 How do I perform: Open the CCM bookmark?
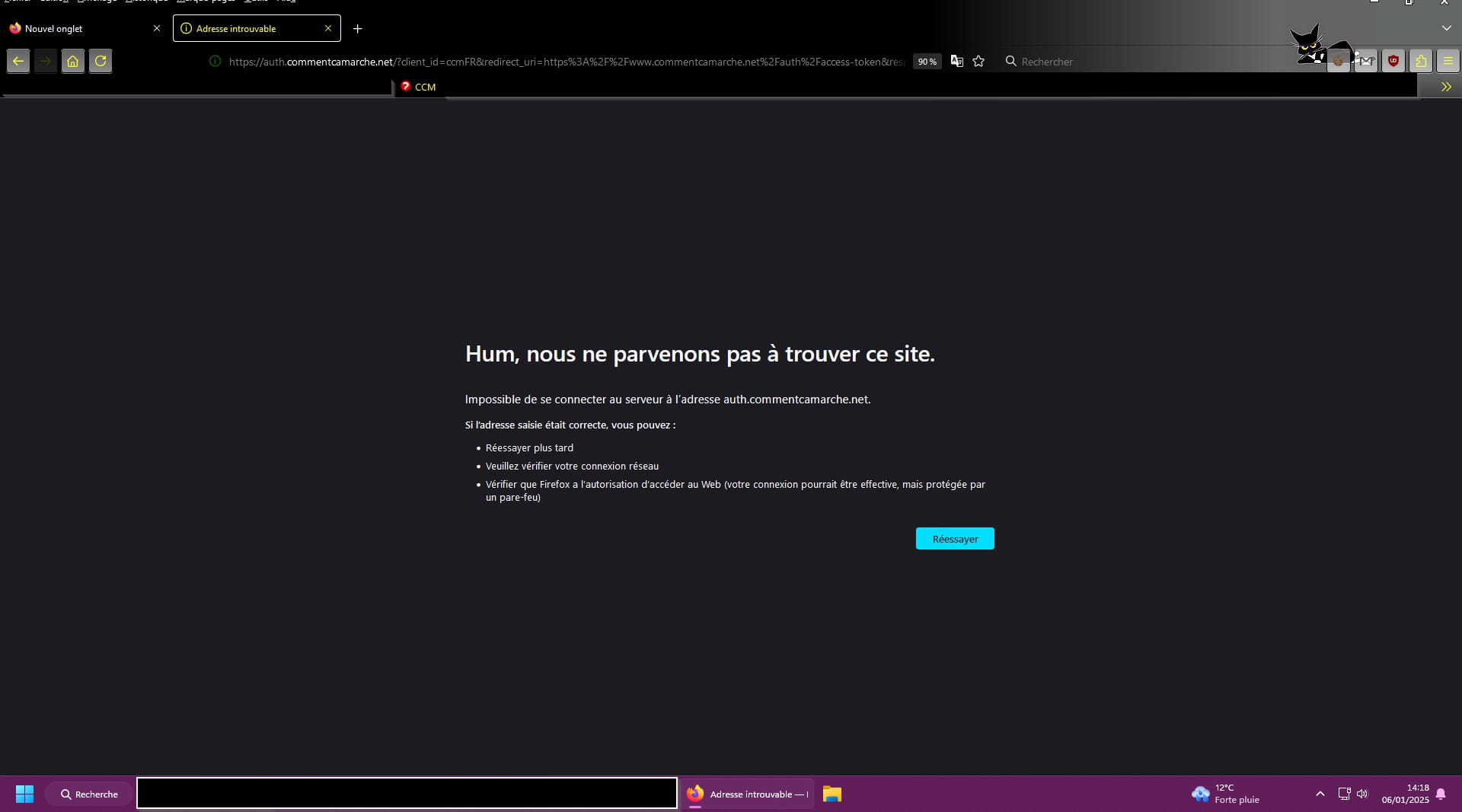click(x=419, y=87)
